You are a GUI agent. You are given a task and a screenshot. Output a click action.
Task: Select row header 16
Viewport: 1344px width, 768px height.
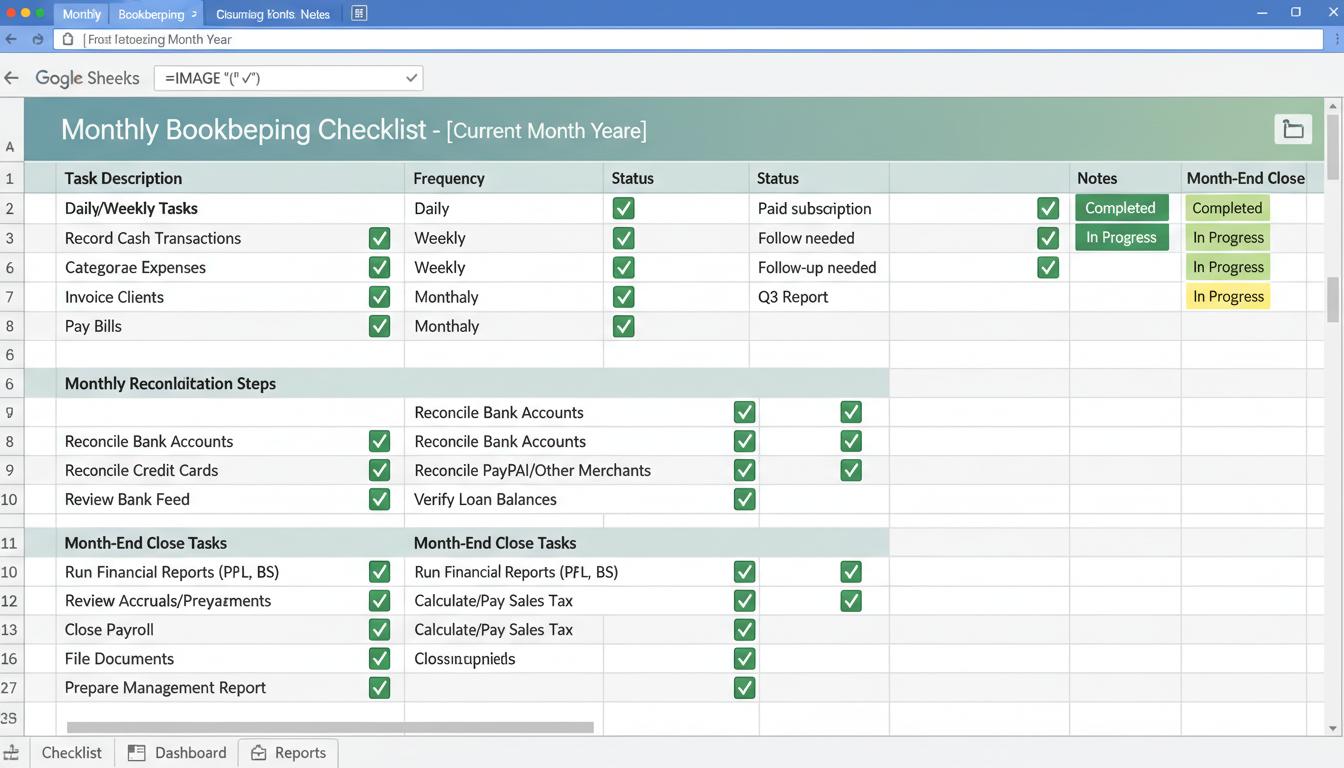[x=9, y=658]
